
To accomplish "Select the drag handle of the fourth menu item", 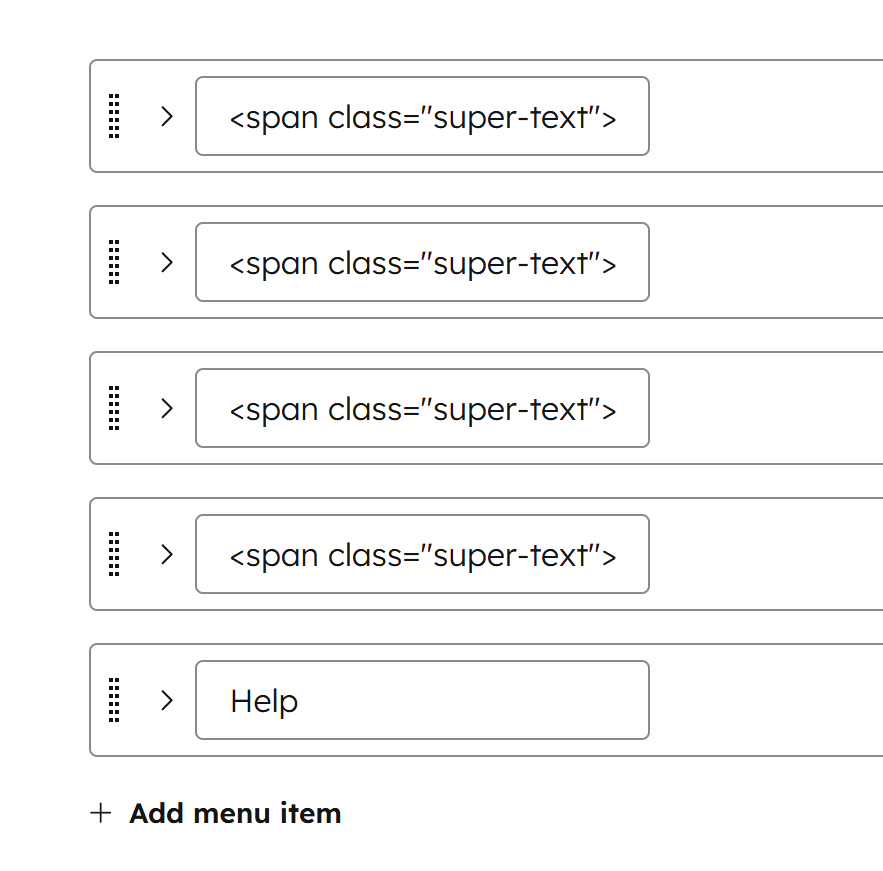I will click(x=113, y=554).
